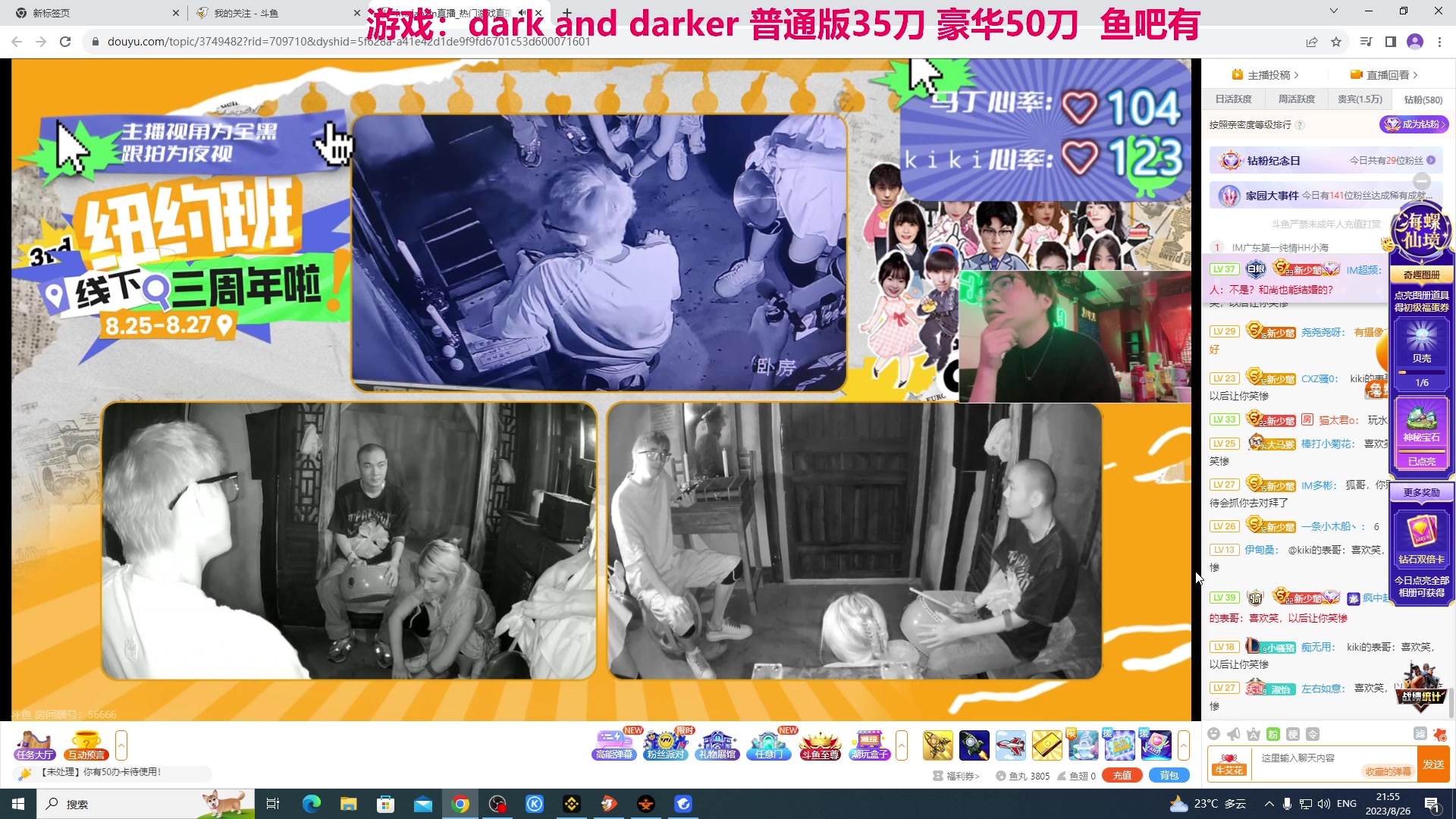This screenshot has height=819, width=1456.
Task: Select the dark blue rocket gift
Action: 974,745
